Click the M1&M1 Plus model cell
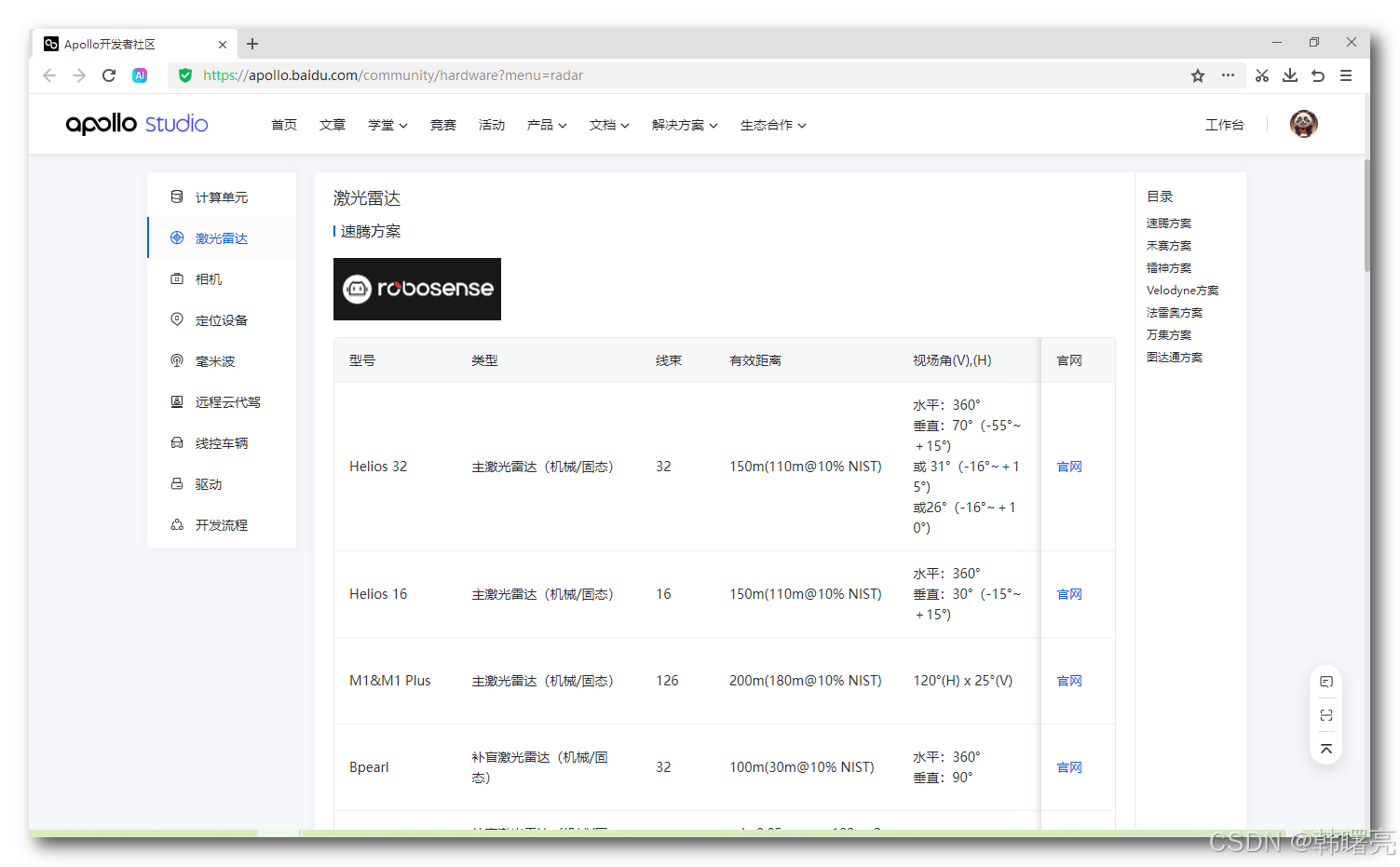 pyautogui.click(x=390, y=681)
